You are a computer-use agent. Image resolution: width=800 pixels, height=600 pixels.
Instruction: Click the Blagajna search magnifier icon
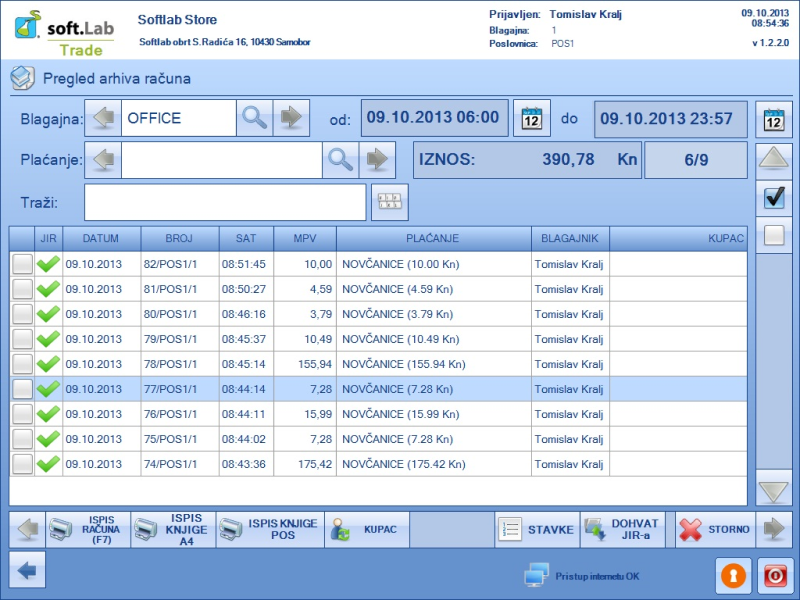pos(255,118)
